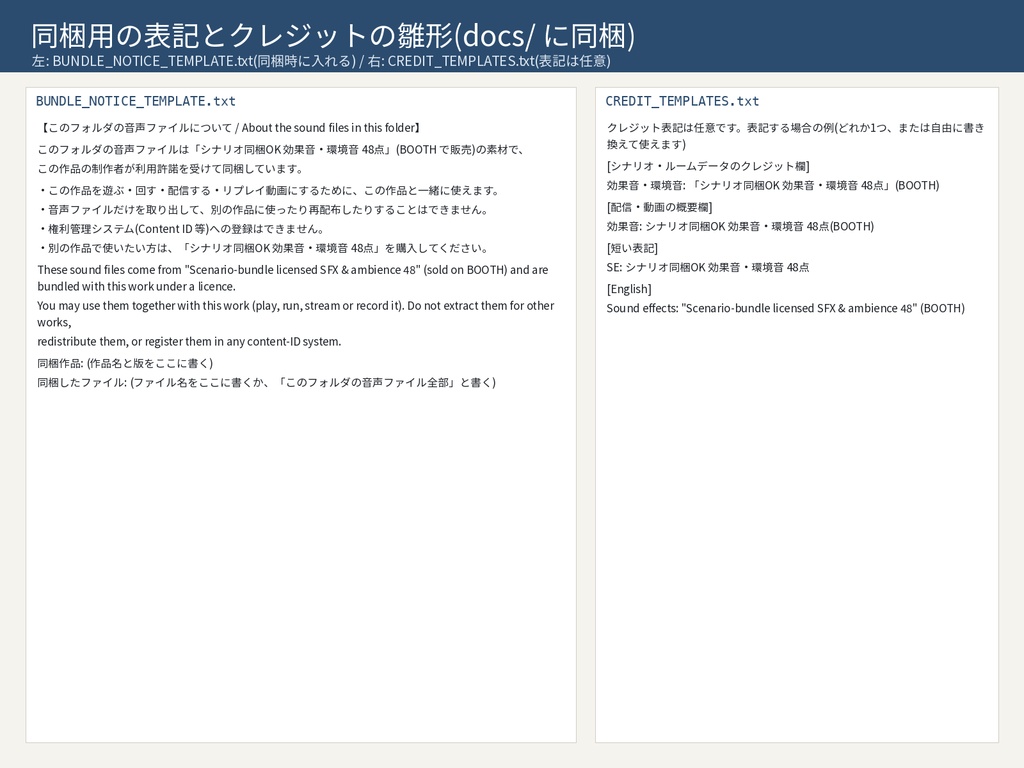Click the left panel heading "BUNDLE_NOTICE_TEMPLATE.txt"
This screenshot has width=1024, height=768.
pyautogui.click(x=136, y=101)
